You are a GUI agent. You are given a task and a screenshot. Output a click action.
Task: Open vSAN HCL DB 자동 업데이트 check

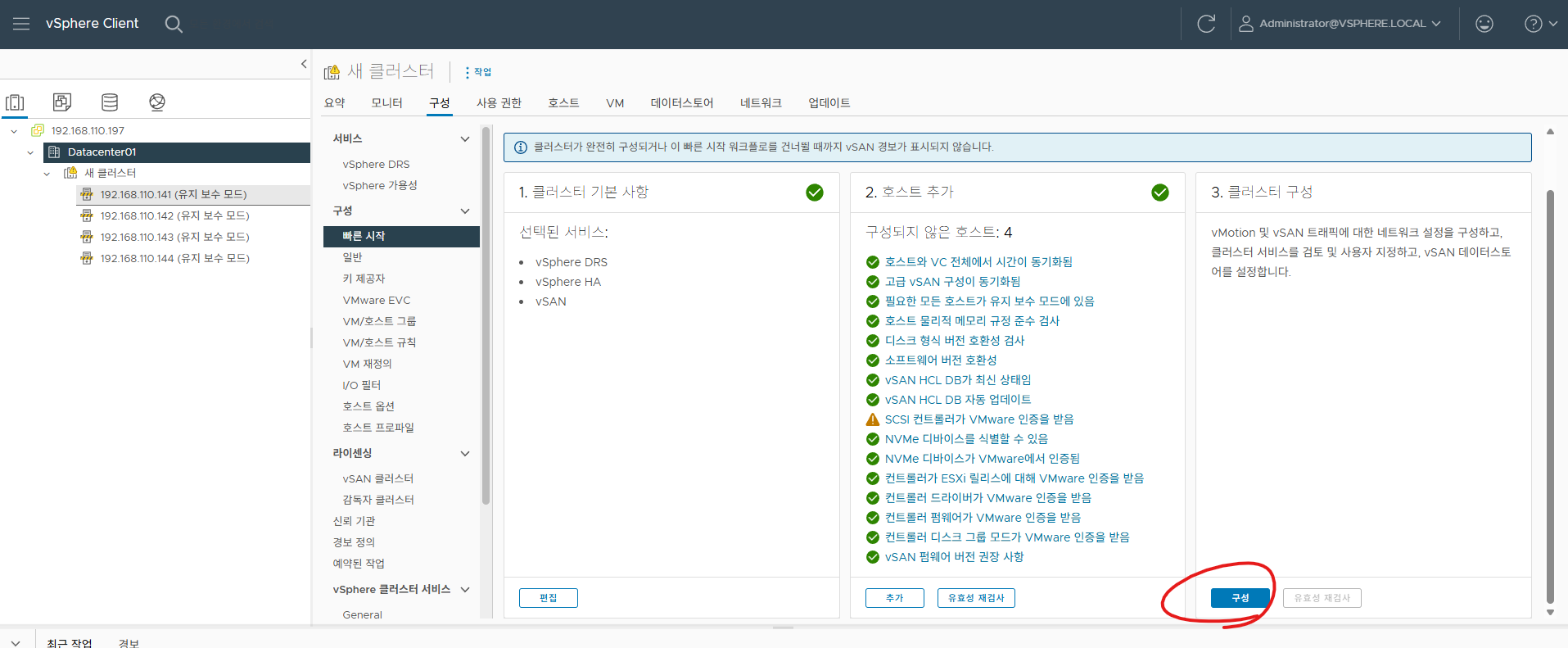point(958,400)
